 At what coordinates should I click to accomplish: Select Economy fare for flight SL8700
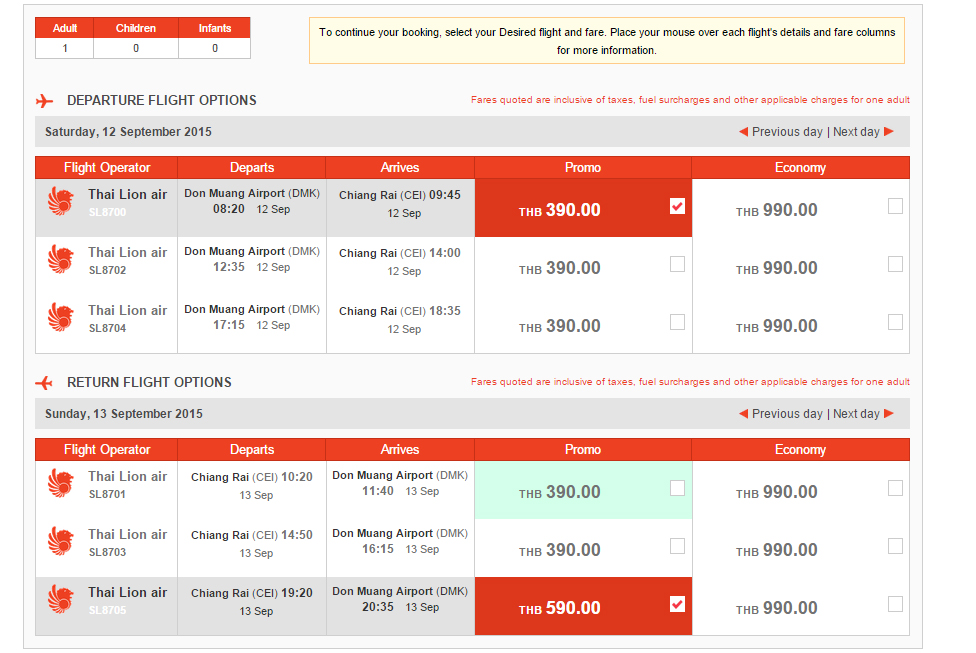(895, 206)
